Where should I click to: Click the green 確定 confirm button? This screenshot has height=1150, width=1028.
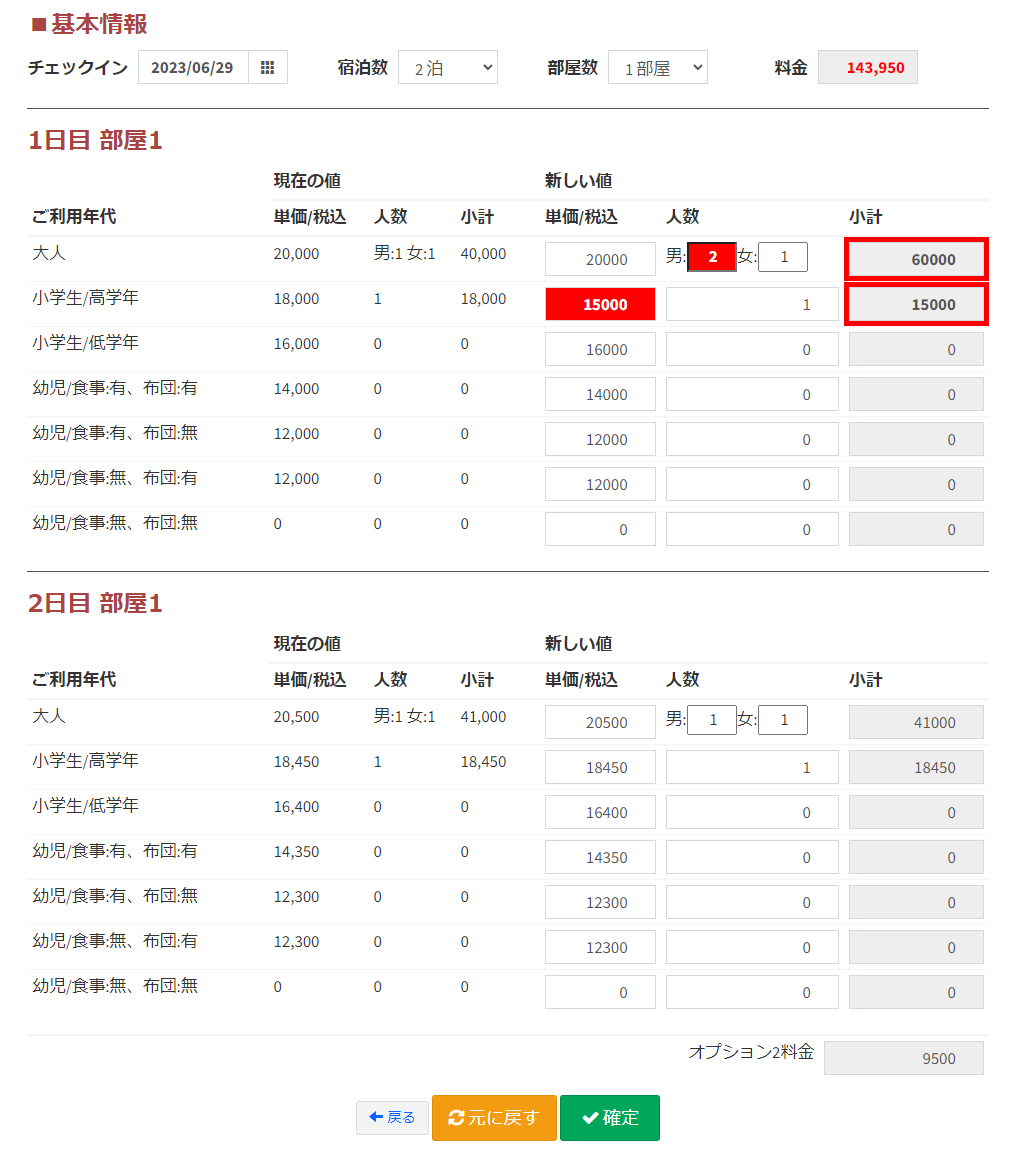(610, 1118)
